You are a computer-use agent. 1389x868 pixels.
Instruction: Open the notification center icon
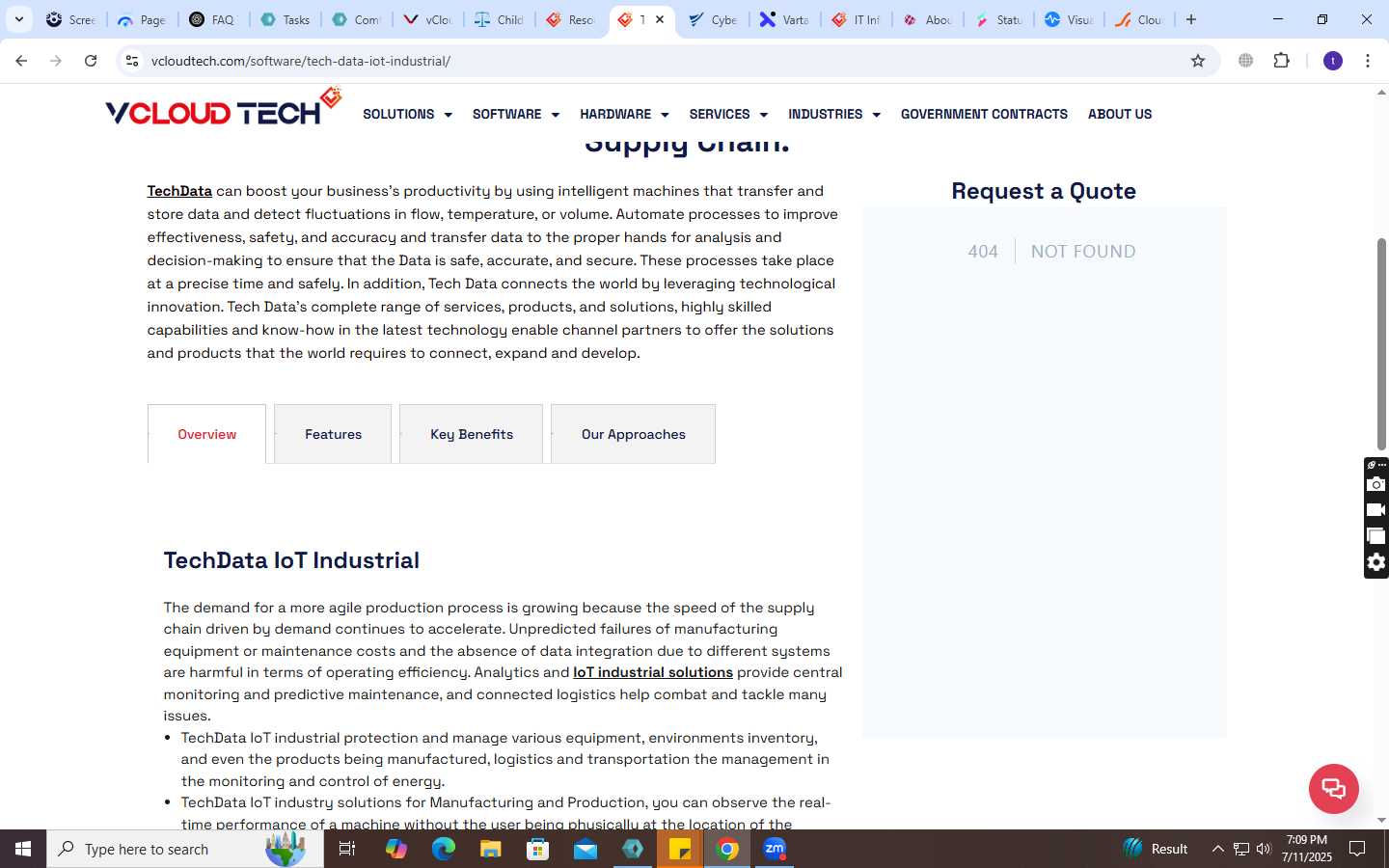(x=1357, y=849)
